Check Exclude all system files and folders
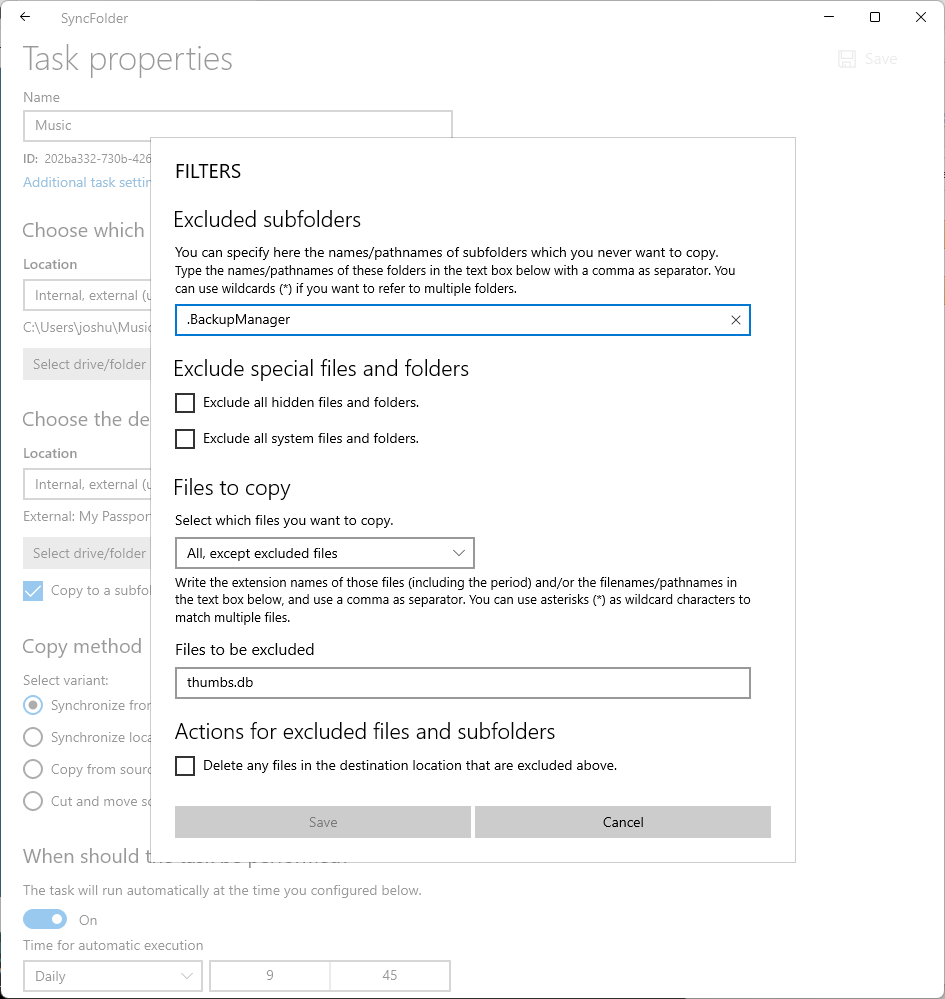 pyautogui.click(x=185, y=439)
